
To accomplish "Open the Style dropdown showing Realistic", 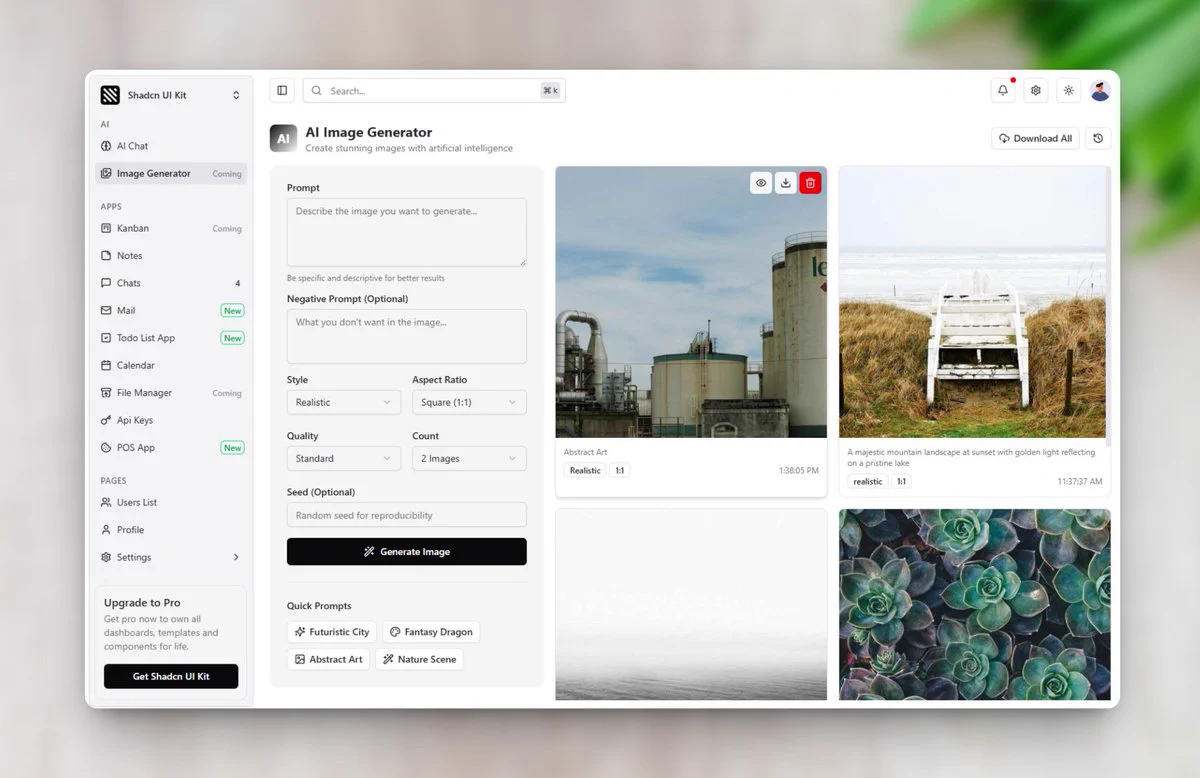I will pos(344,402).
